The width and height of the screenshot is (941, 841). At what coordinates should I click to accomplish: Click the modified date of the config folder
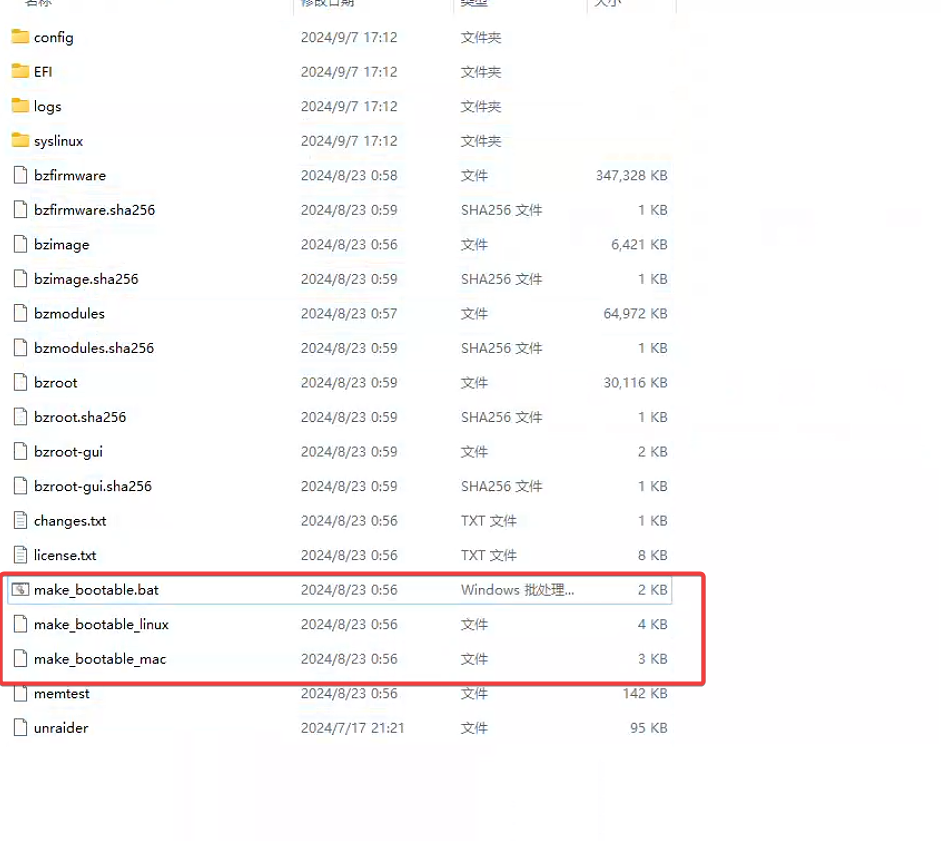(349, 37)
